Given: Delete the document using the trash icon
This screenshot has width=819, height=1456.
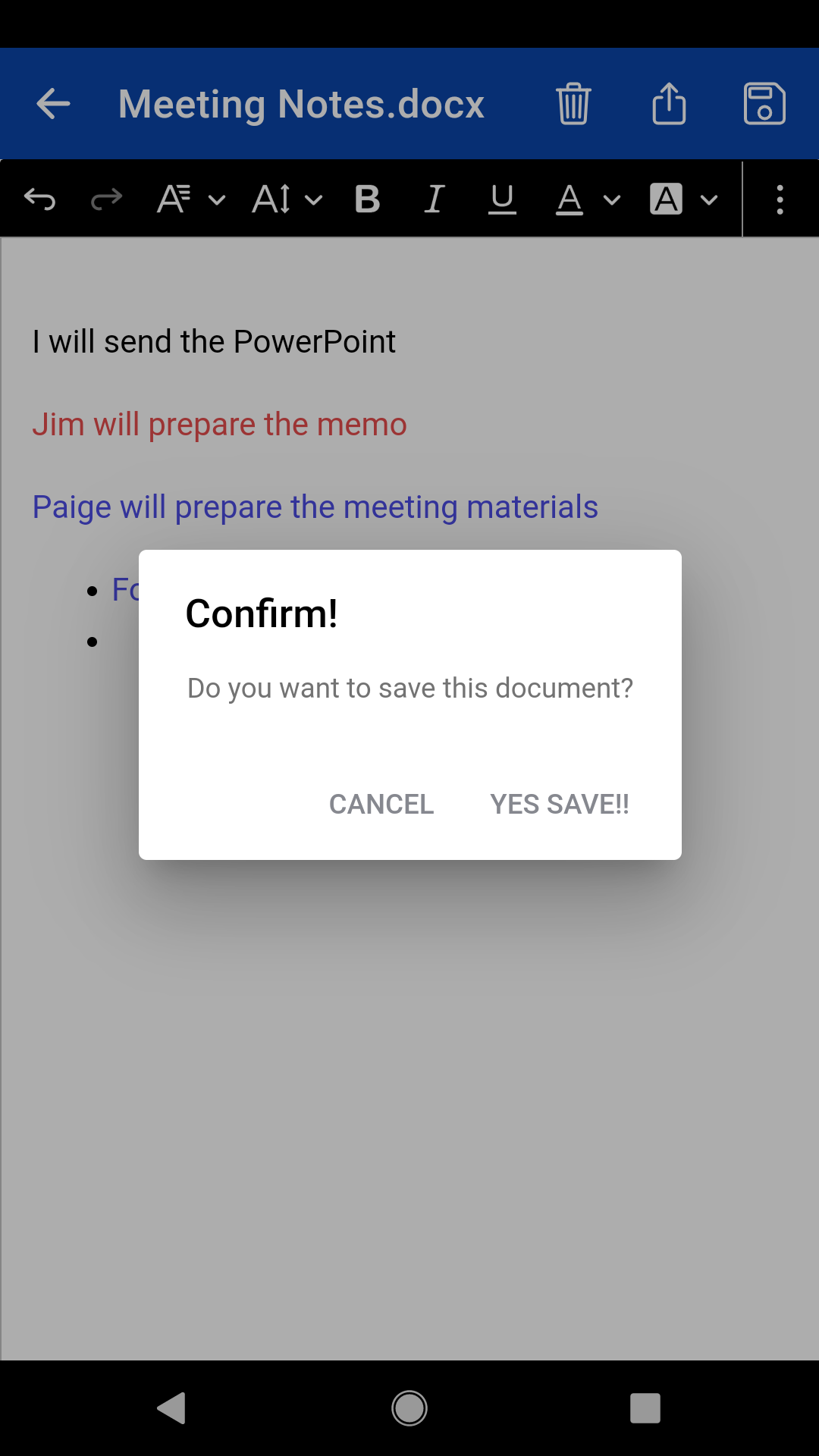Looking at the screenshot, I should 573,104.
